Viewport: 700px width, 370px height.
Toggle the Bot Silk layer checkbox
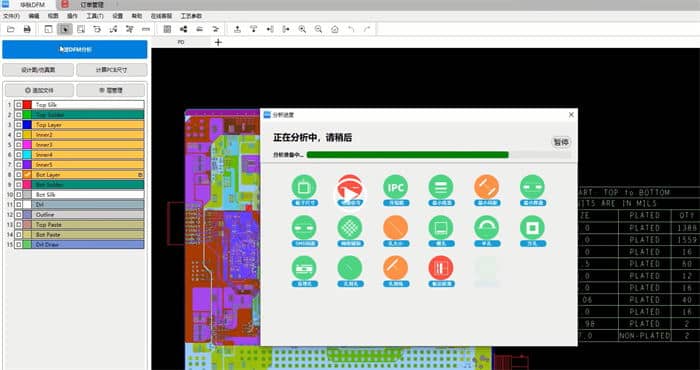[x=18, y=195]
